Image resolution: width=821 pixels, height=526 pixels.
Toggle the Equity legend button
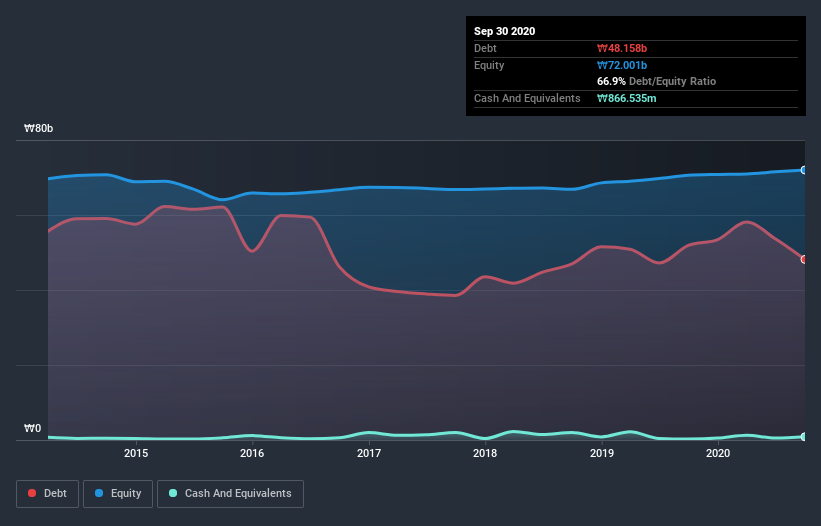[118, 494]
